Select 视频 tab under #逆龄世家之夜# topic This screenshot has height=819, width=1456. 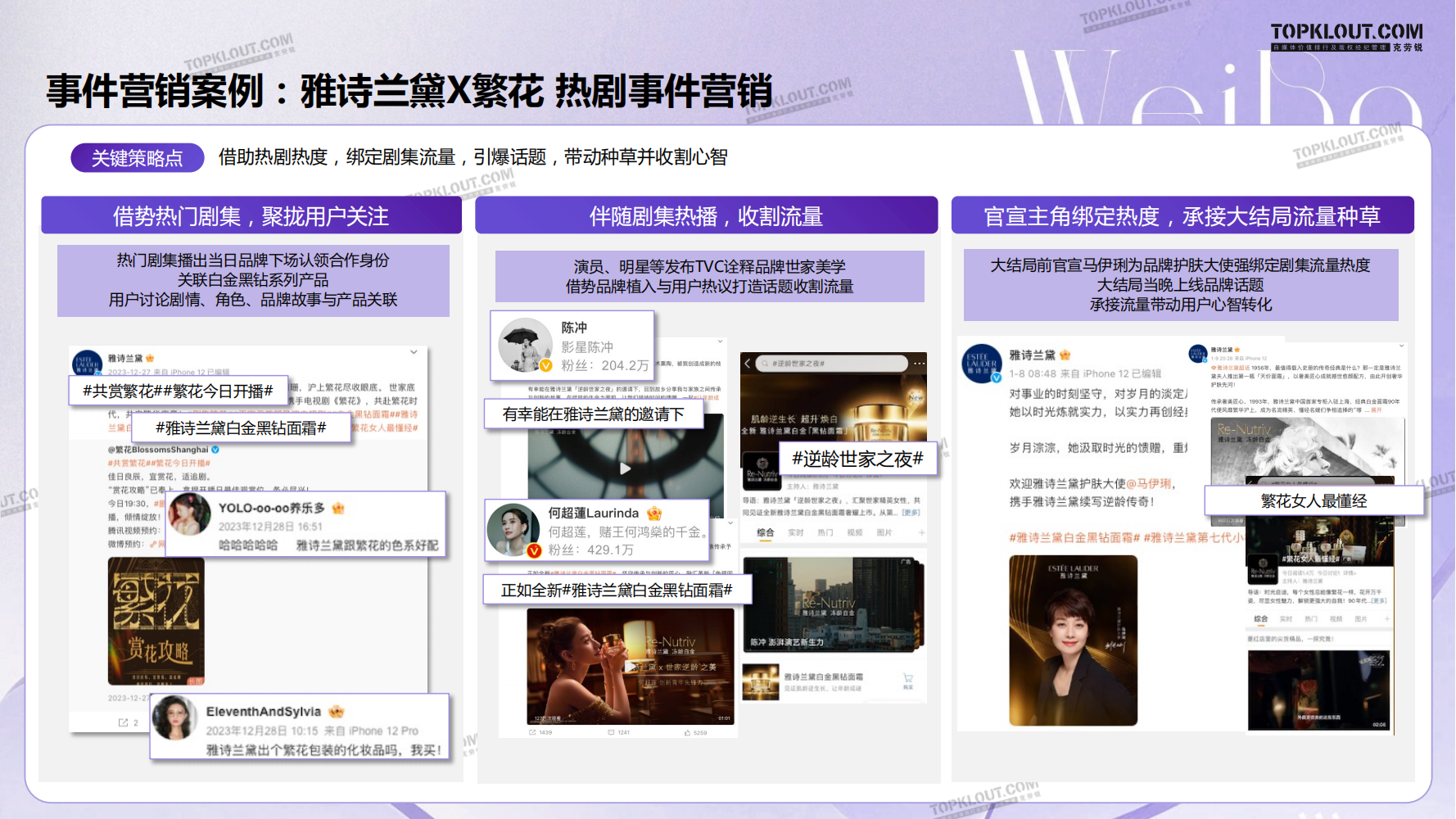[854, 532]
